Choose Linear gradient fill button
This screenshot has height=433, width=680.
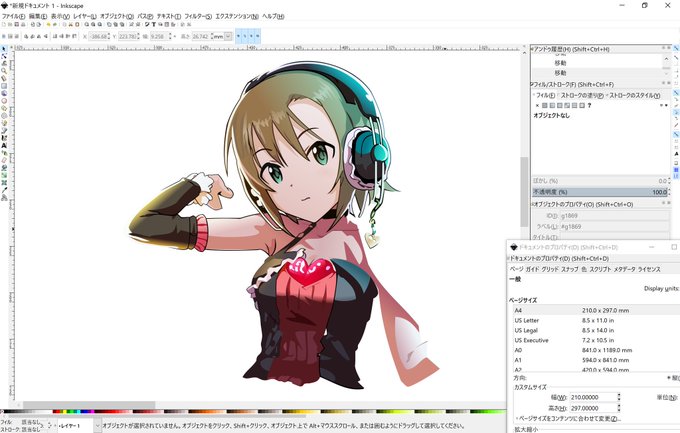(x=552, y=105)
